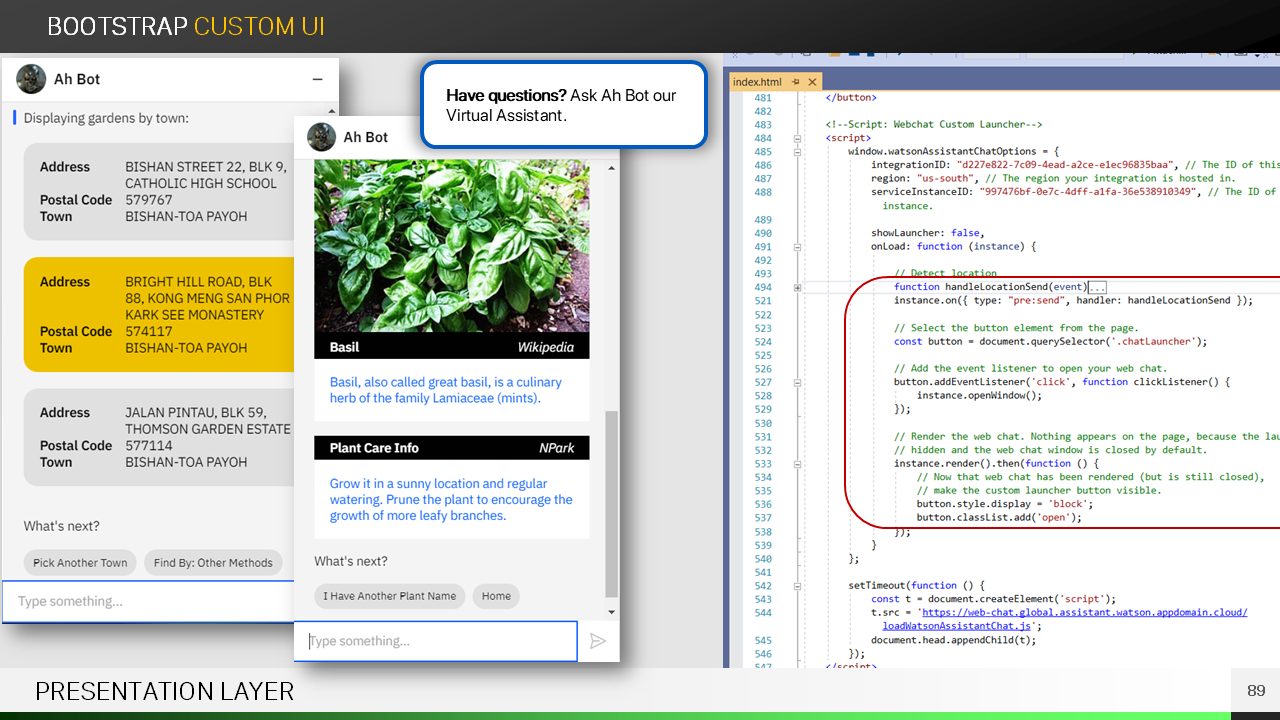Viewport: 1280px width, 720px height.
Task: Click the Pick Another Town button
Action: (x=80, y=563)
